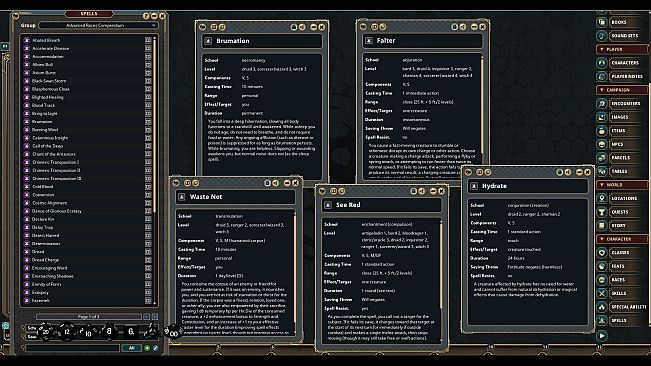
Task: Select the Call of the Deep row
Action: [x=87, y=146]
